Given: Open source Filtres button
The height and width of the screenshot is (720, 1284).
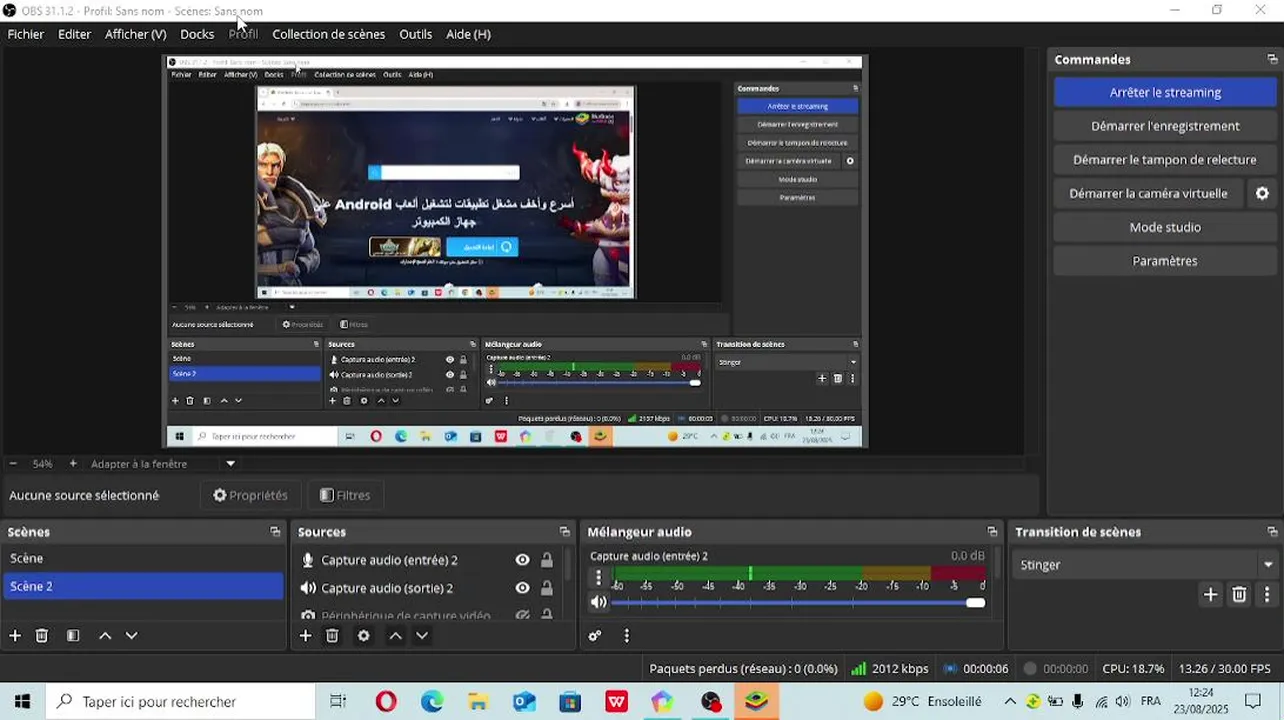Looking at the screenshot, I should tap(345, 495).
